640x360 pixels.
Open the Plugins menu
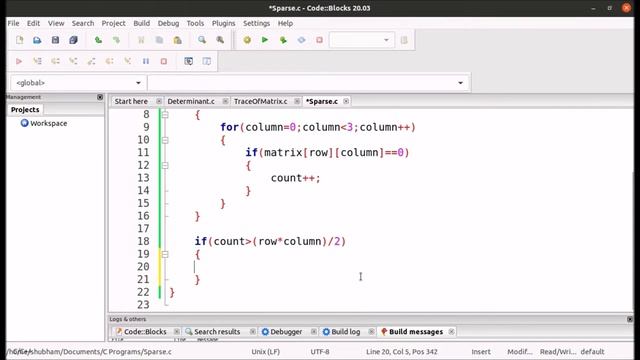(x=223, y=23)
